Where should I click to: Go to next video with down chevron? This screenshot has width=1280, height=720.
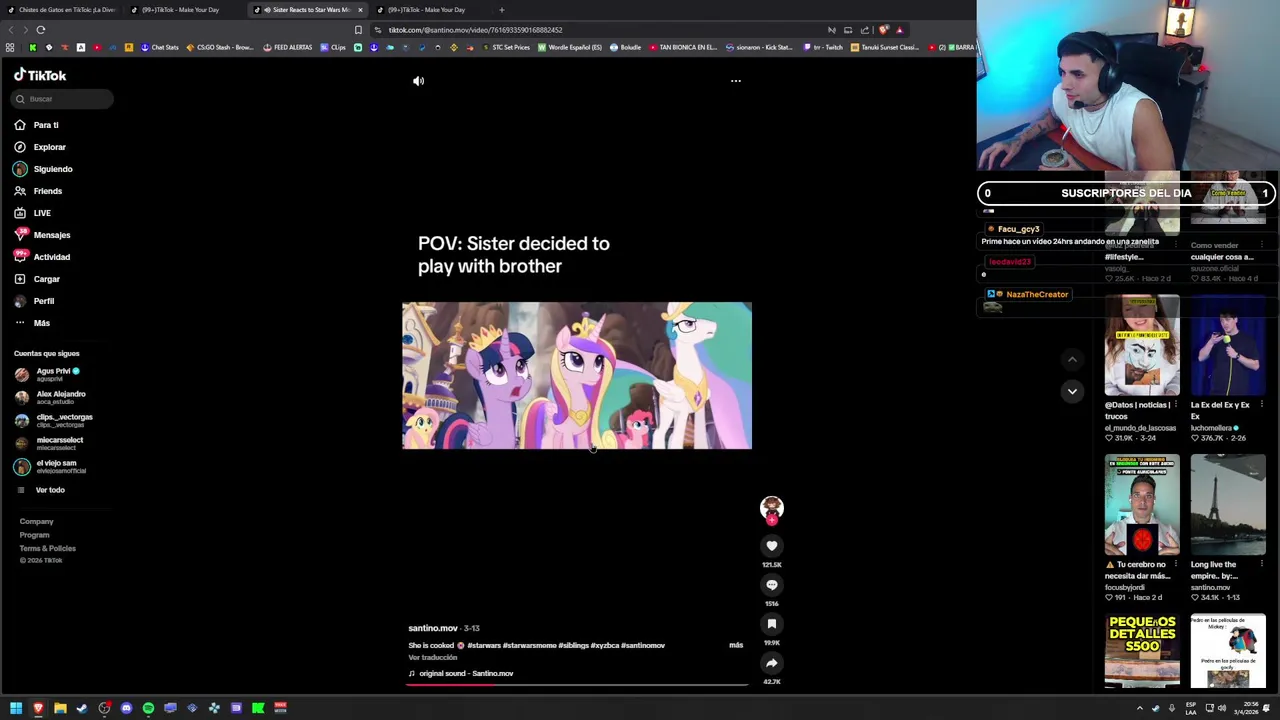tap(1072, 391)
